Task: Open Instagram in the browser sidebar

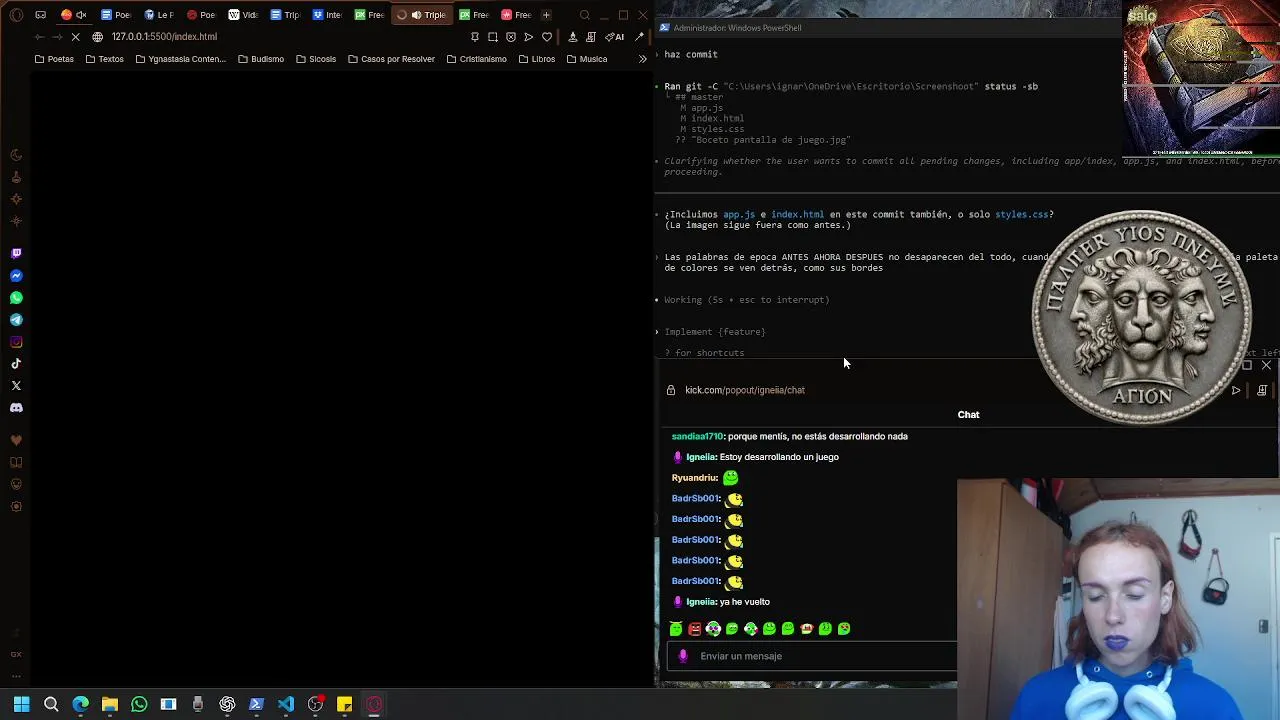Action: [x=16, y=342]
